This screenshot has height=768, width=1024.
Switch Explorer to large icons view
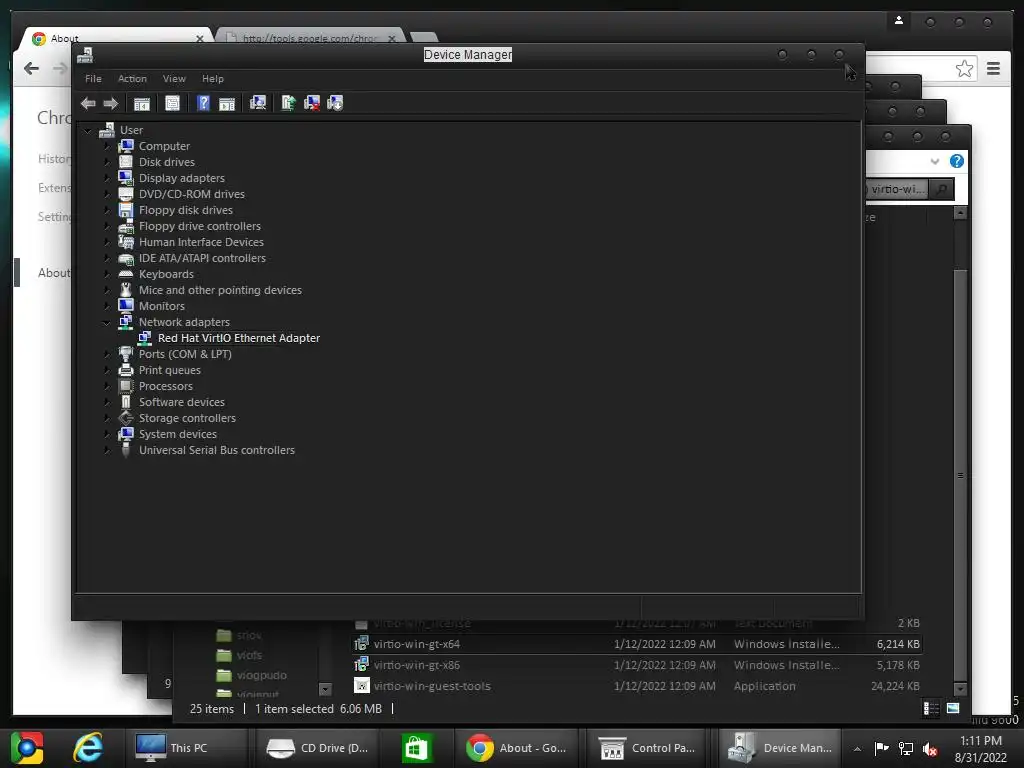953,708
